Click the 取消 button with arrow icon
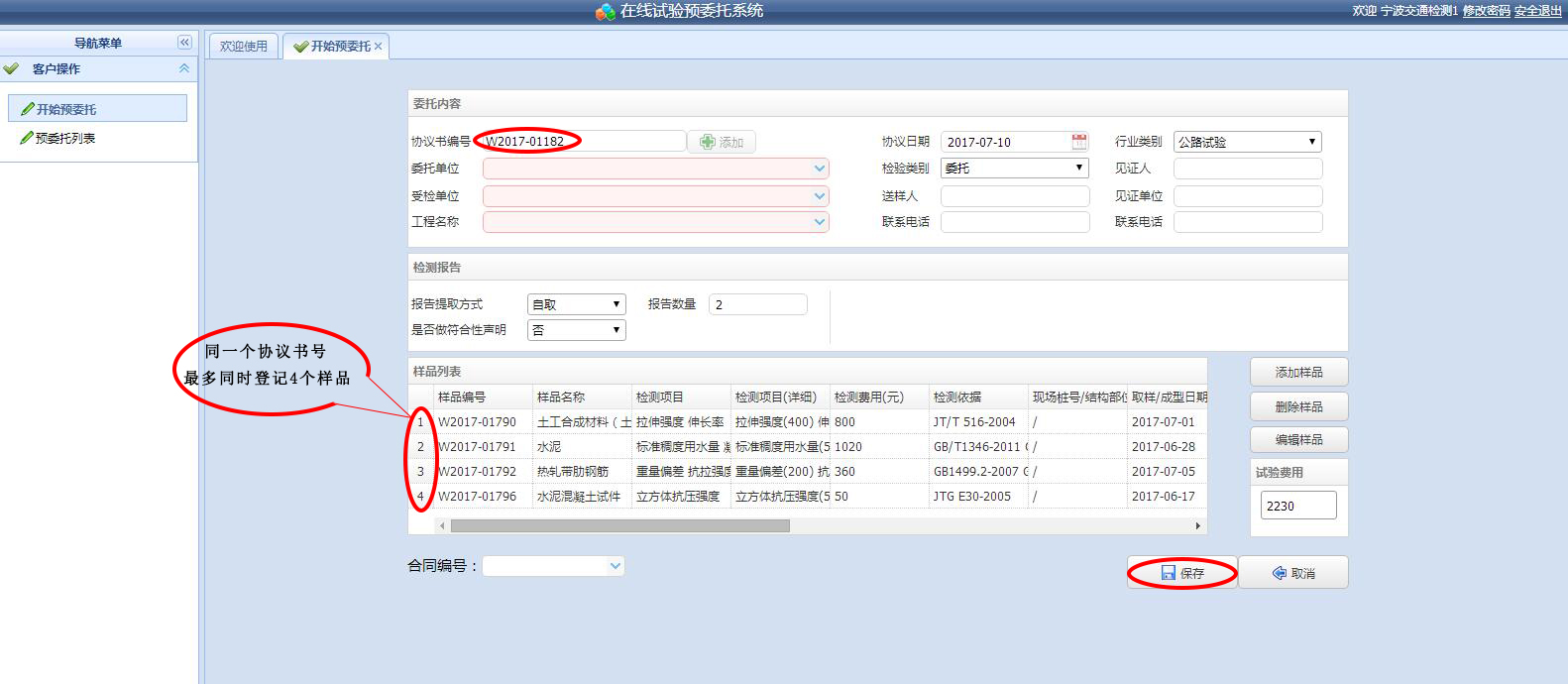The height and width of the screenshot is (684, 1568). click(1293, 573)
